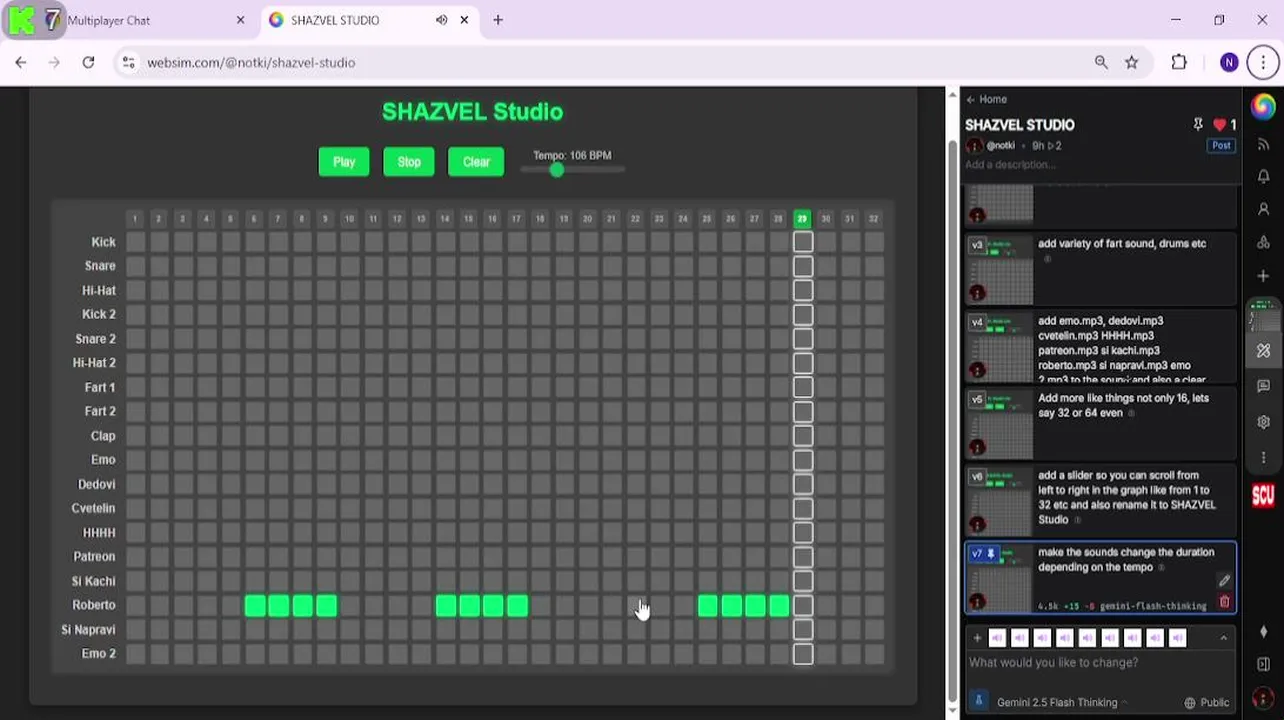Add attachment with plus beside audio files

click(977, 637)
